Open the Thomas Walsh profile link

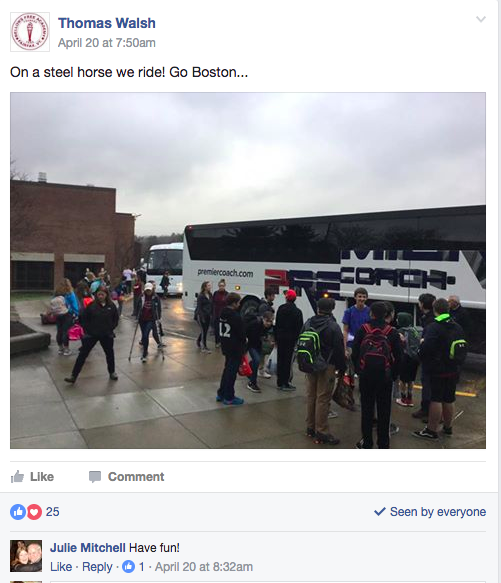pyautogui.click(x=107, y=23)
